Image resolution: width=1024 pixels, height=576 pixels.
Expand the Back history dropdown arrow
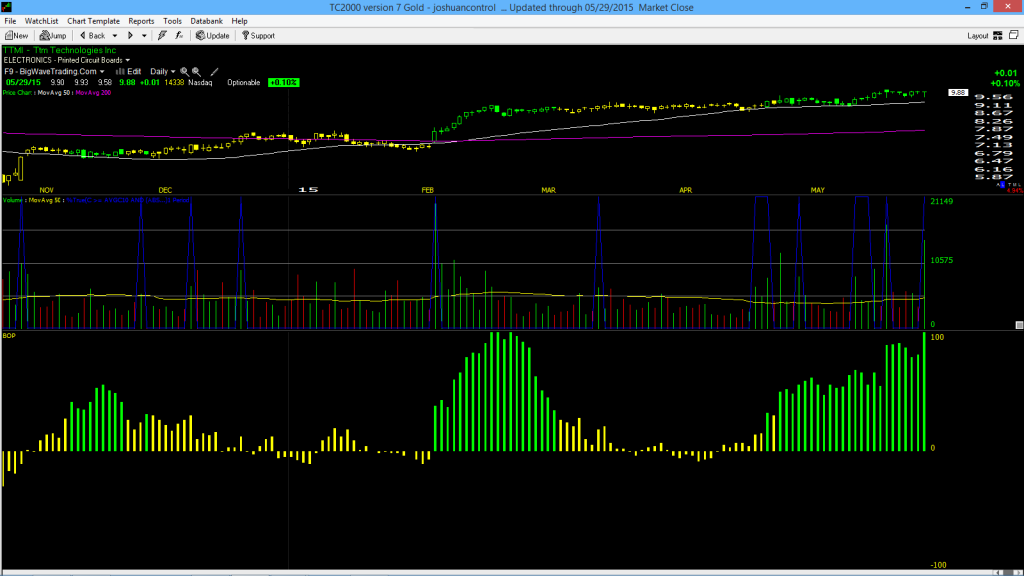pos(115,36)
